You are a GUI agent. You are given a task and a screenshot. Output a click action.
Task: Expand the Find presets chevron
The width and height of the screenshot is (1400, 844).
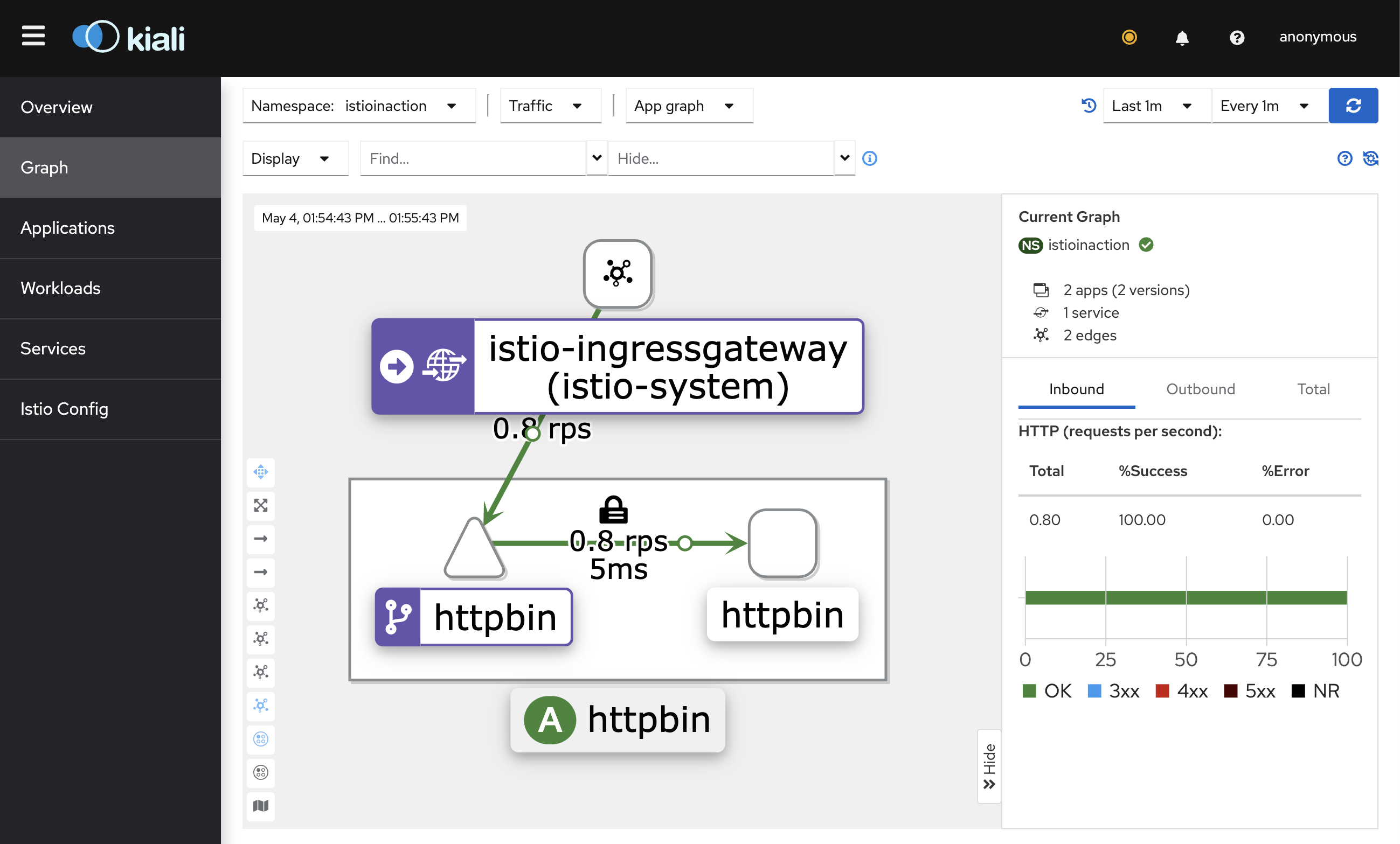pos(597,158)
